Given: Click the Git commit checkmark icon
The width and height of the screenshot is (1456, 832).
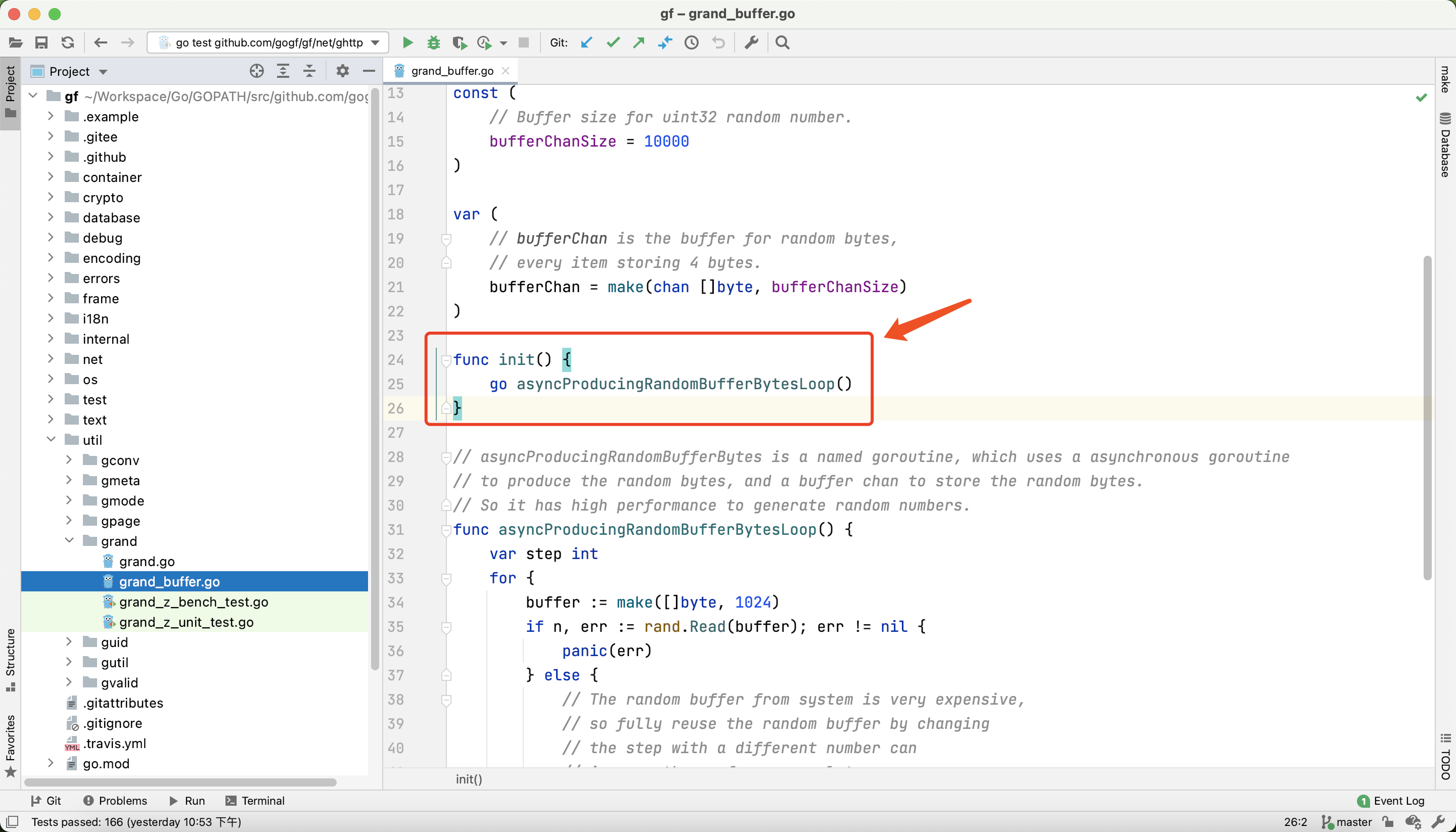Looking at the screenshot, I should coord(613,43).
